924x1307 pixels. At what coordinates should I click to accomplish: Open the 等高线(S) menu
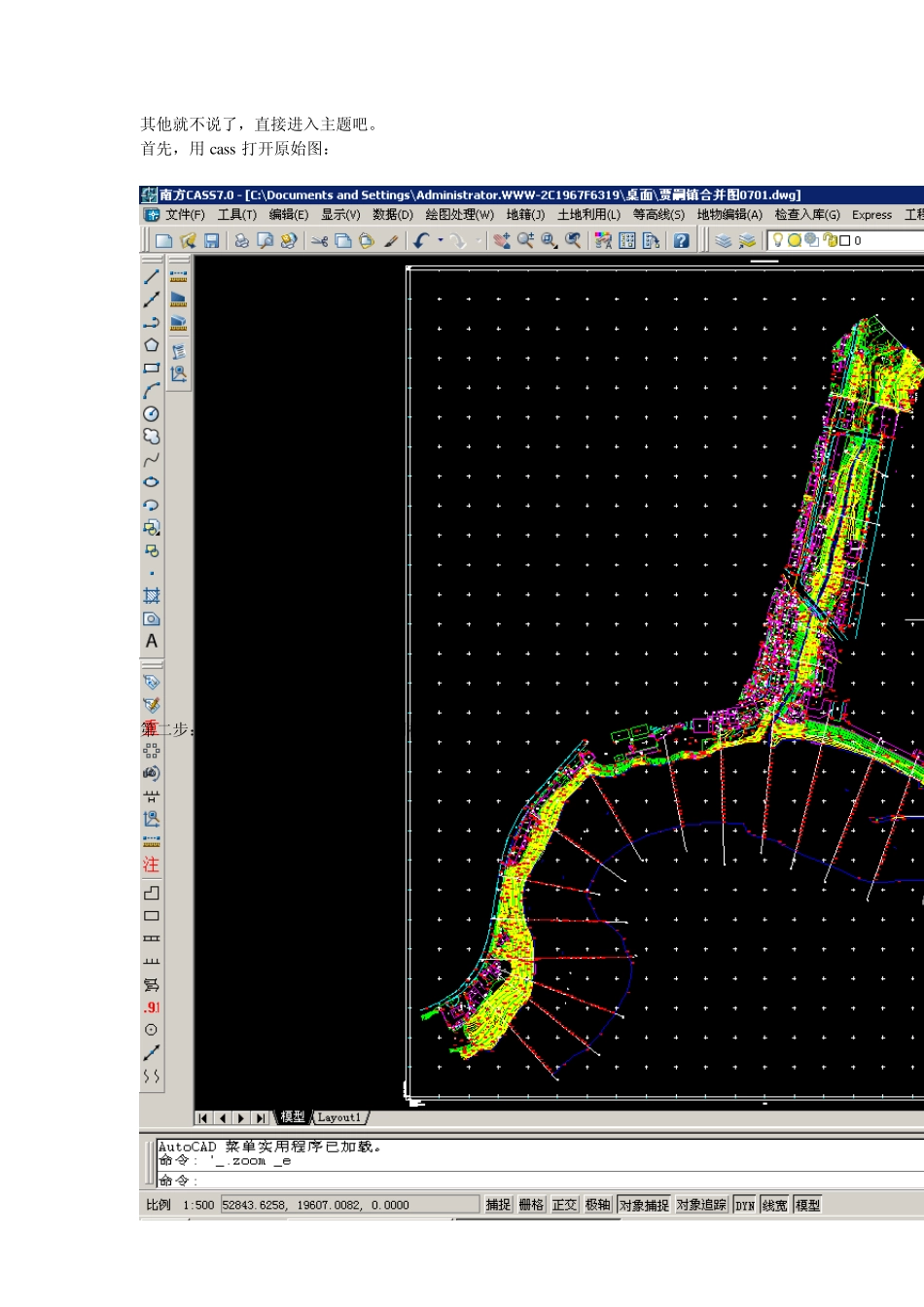[658, 215]
